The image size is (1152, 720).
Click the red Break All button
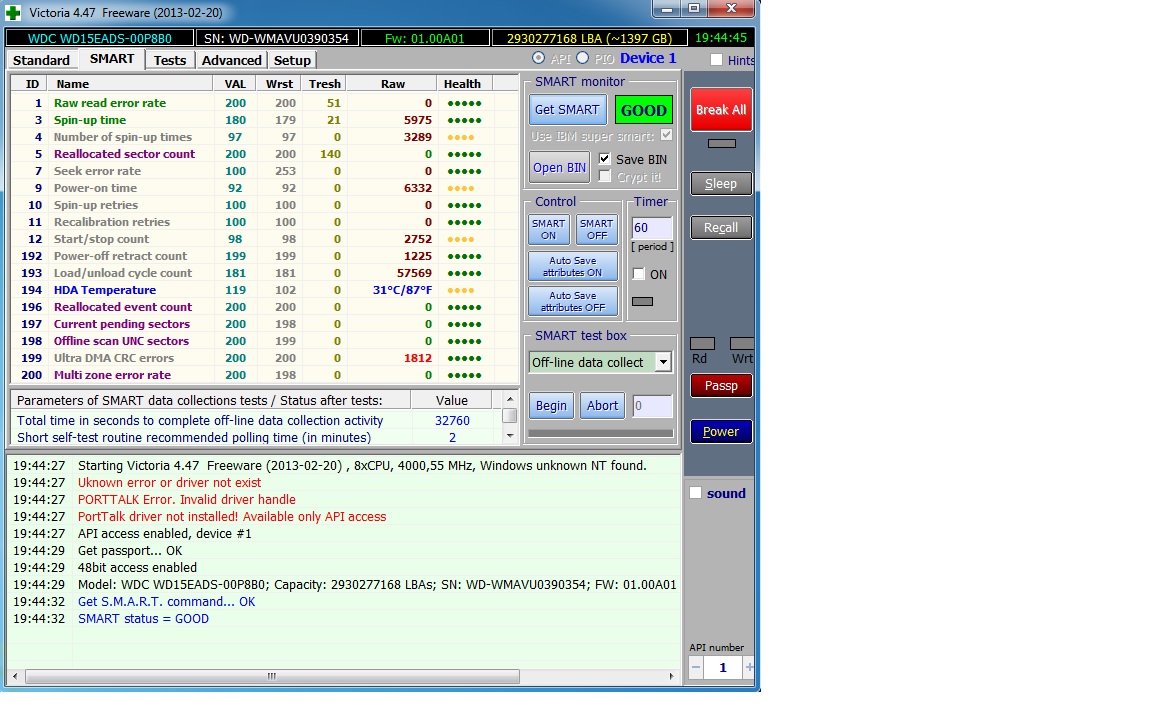pos(721,109)
